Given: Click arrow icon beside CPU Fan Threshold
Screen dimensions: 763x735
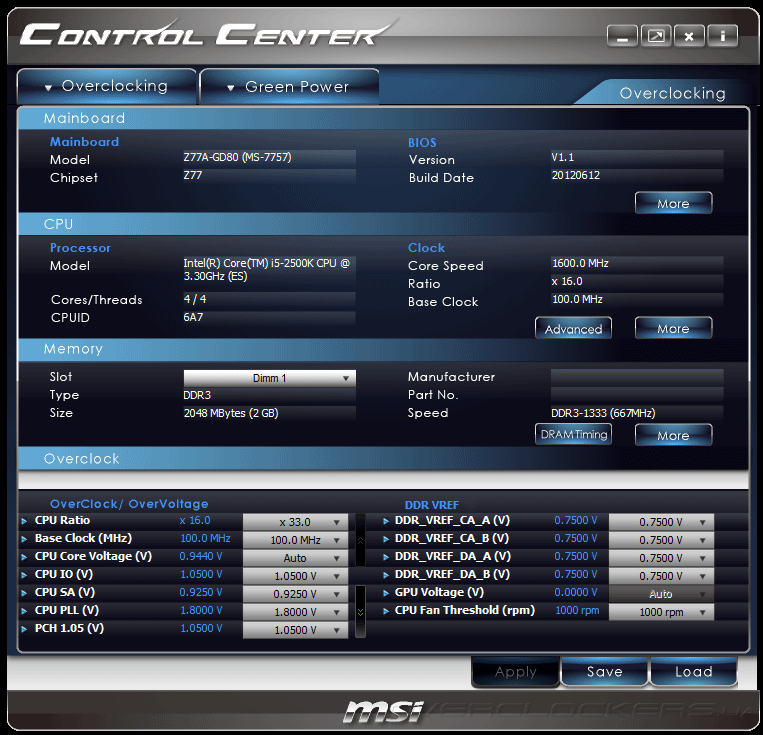Looking at the screenshot, I should point(386,611).
